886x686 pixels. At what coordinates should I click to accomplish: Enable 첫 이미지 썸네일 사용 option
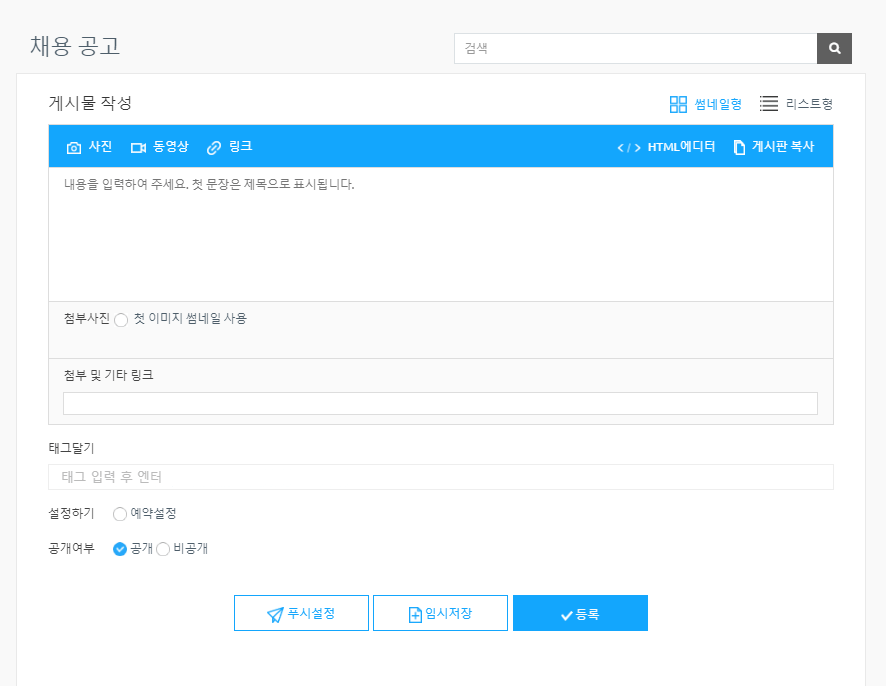[x=121, y=320]
